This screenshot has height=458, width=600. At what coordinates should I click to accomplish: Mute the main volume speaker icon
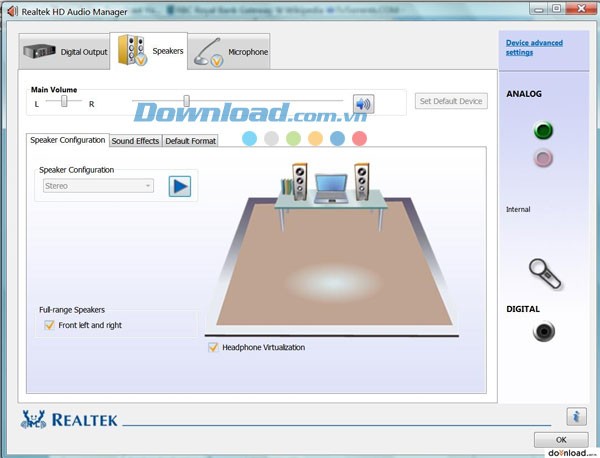[x=363, y=104]
